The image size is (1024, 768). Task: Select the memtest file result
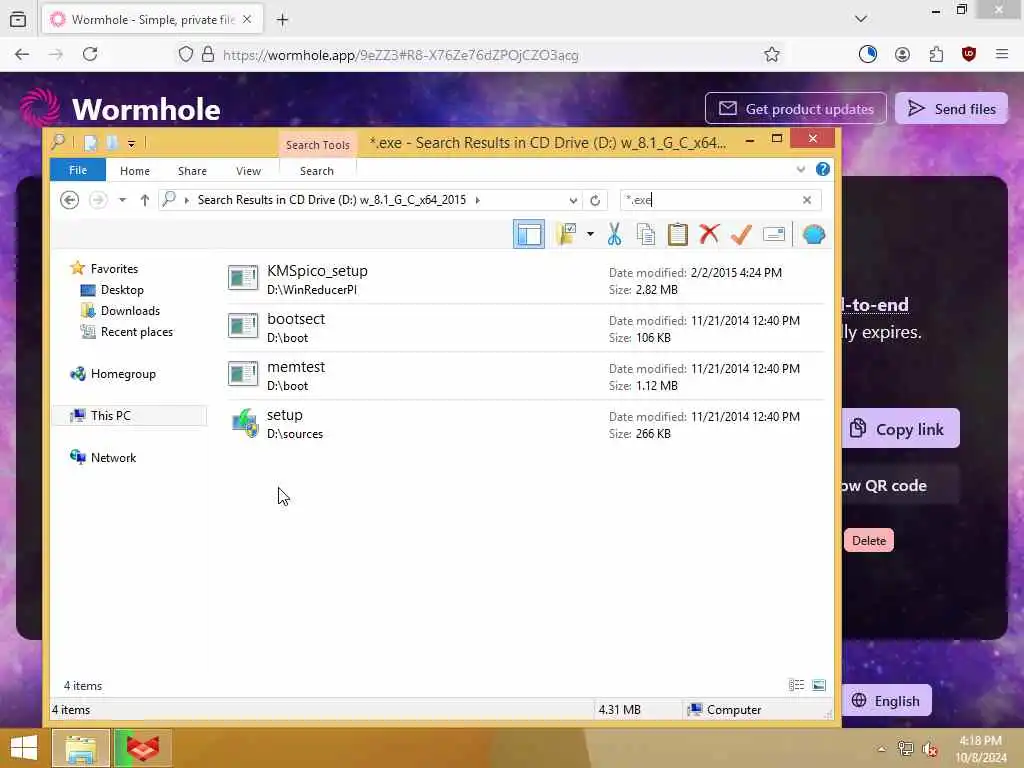[x=526, y=376]
